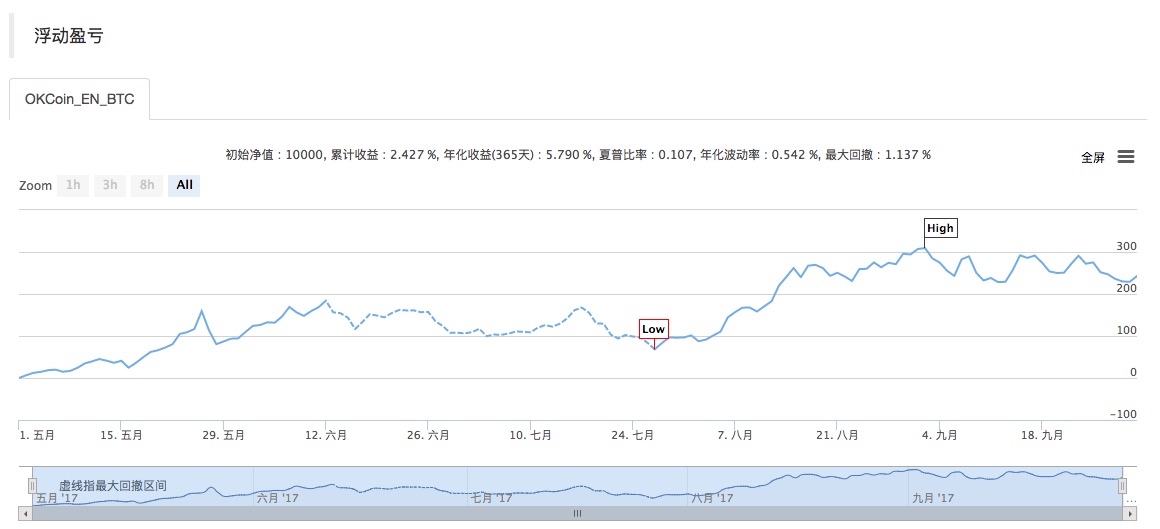Select the 1h zoom range
This screenshot has height=529, width=1160.
(x=73, y=185)
